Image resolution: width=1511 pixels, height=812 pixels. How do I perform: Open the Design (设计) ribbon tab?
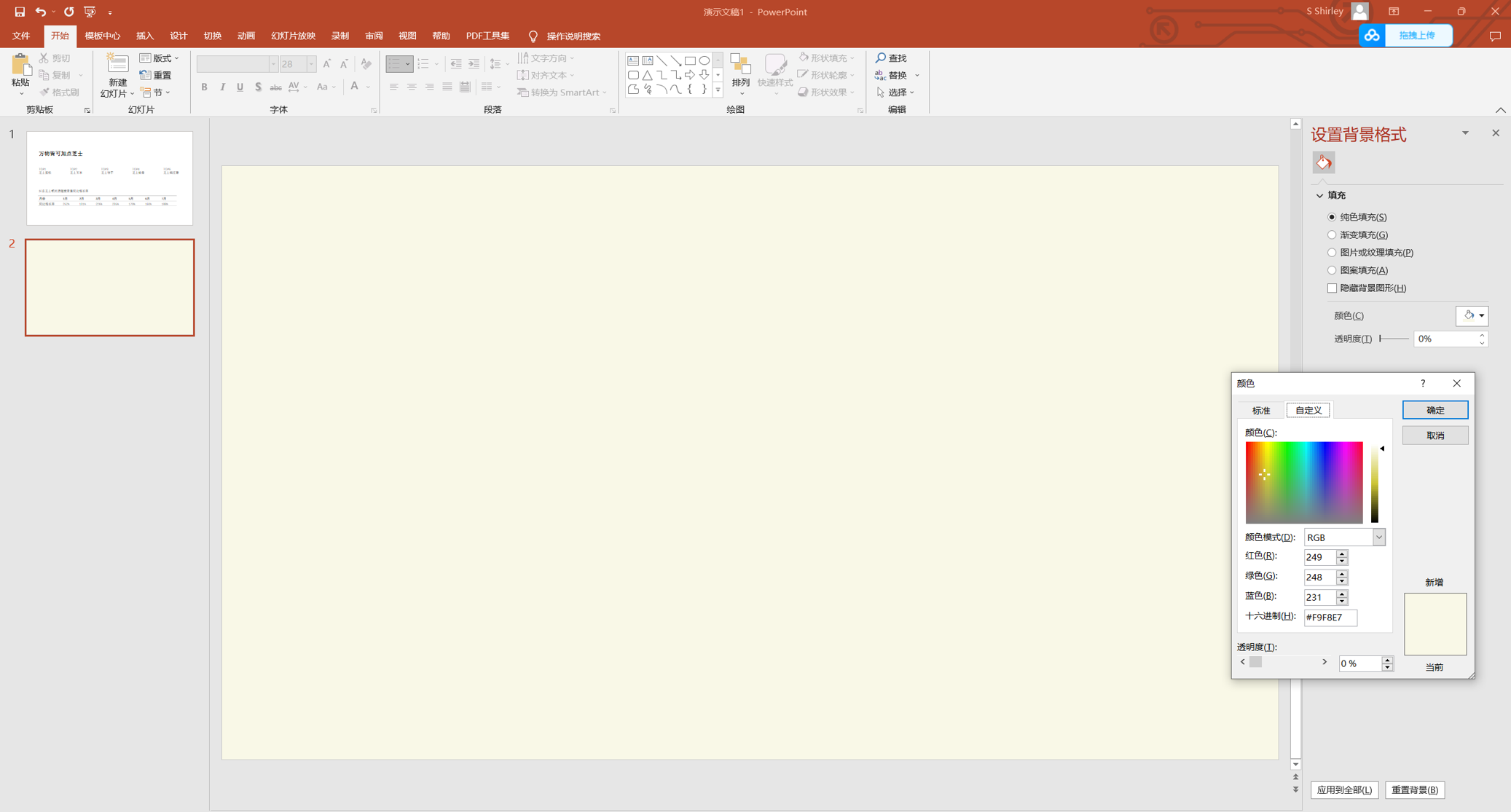pyautogui.click(x=178, y=36)
